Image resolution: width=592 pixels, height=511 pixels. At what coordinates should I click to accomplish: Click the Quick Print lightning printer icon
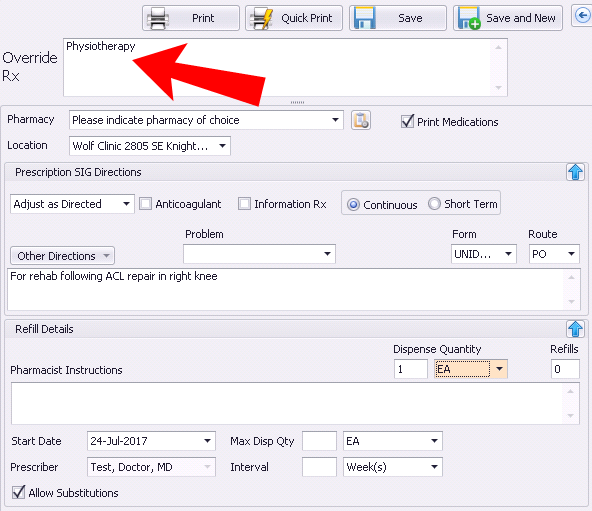point(262,18)
